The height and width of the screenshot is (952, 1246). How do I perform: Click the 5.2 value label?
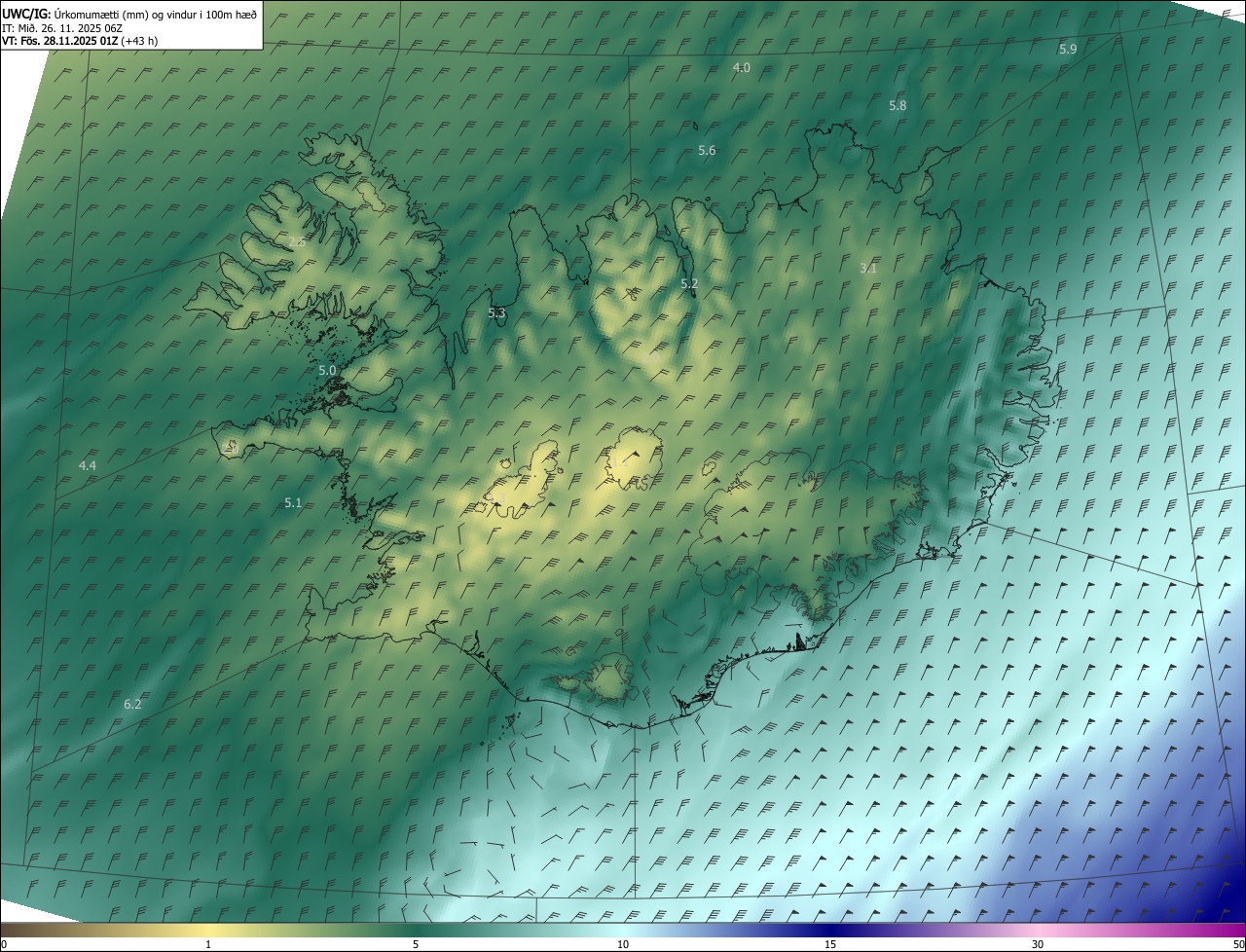(689, 283)
